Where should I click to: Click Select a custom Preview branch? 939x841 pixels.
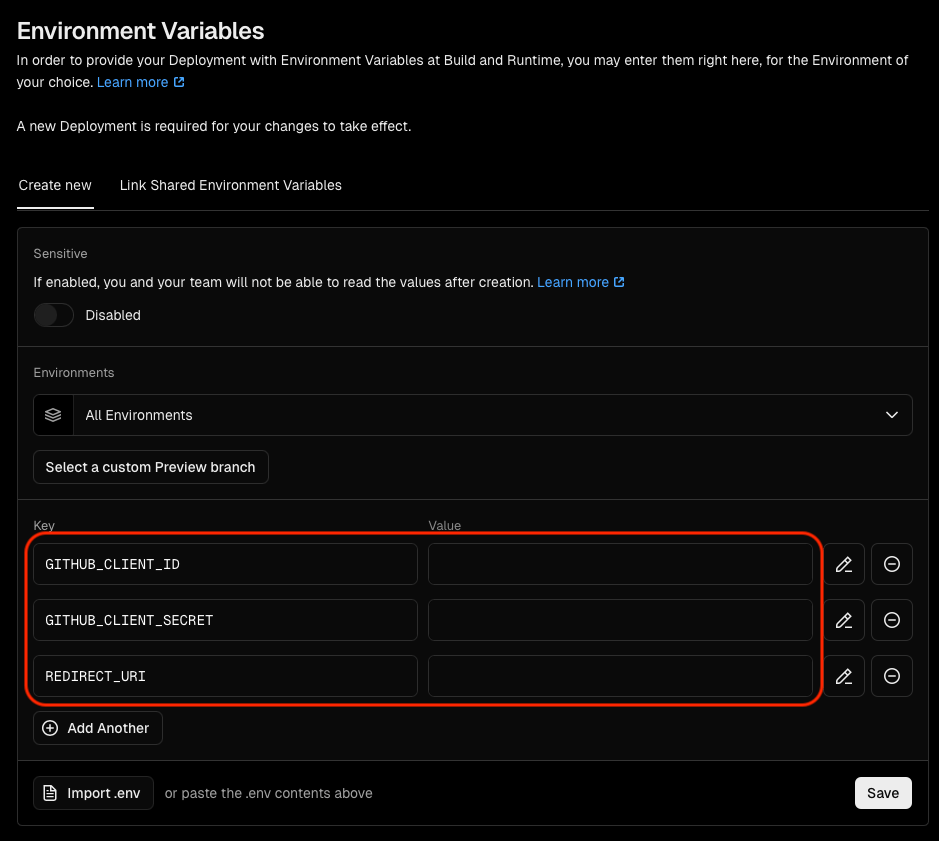tap(150, 467)
